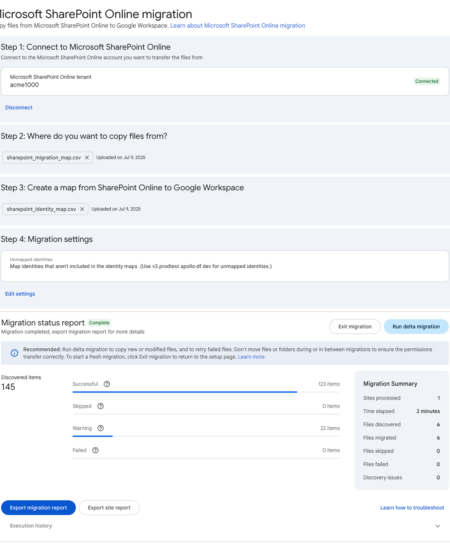The image size is (450, 550).
Task: Open Learn how to troubleshoot link
Action: coord(412,508)
